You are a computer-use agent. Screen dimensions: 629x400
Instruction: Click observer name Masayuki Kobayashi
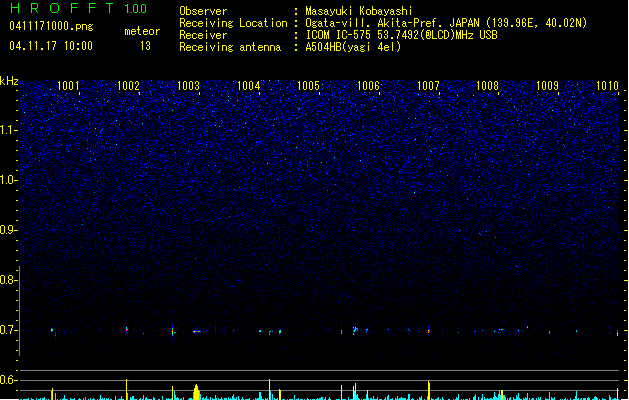tap(359, 11)
